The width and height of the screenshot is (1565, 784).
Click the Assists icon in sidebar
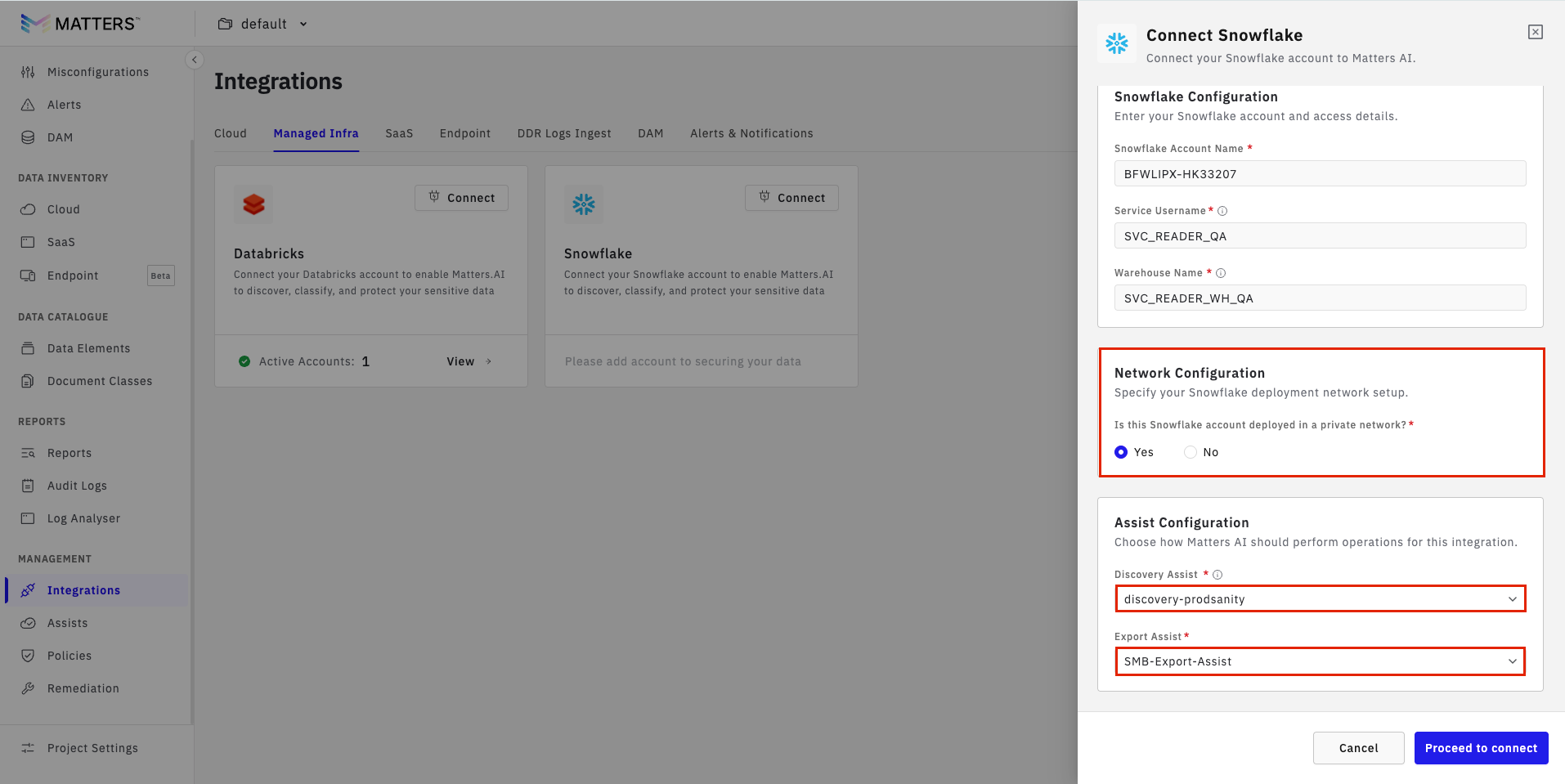coord(28,623)
